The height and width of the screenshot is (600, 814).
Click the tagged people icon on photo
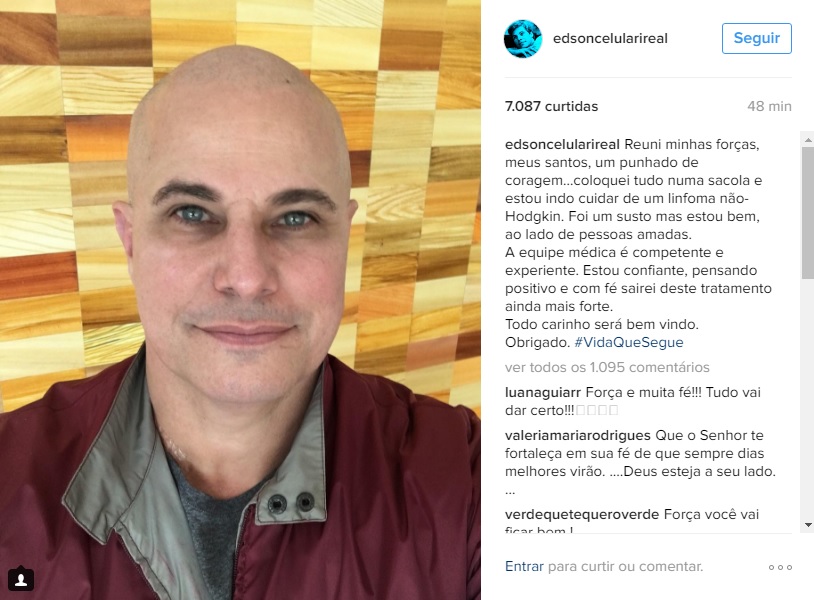tap(21, 579)
